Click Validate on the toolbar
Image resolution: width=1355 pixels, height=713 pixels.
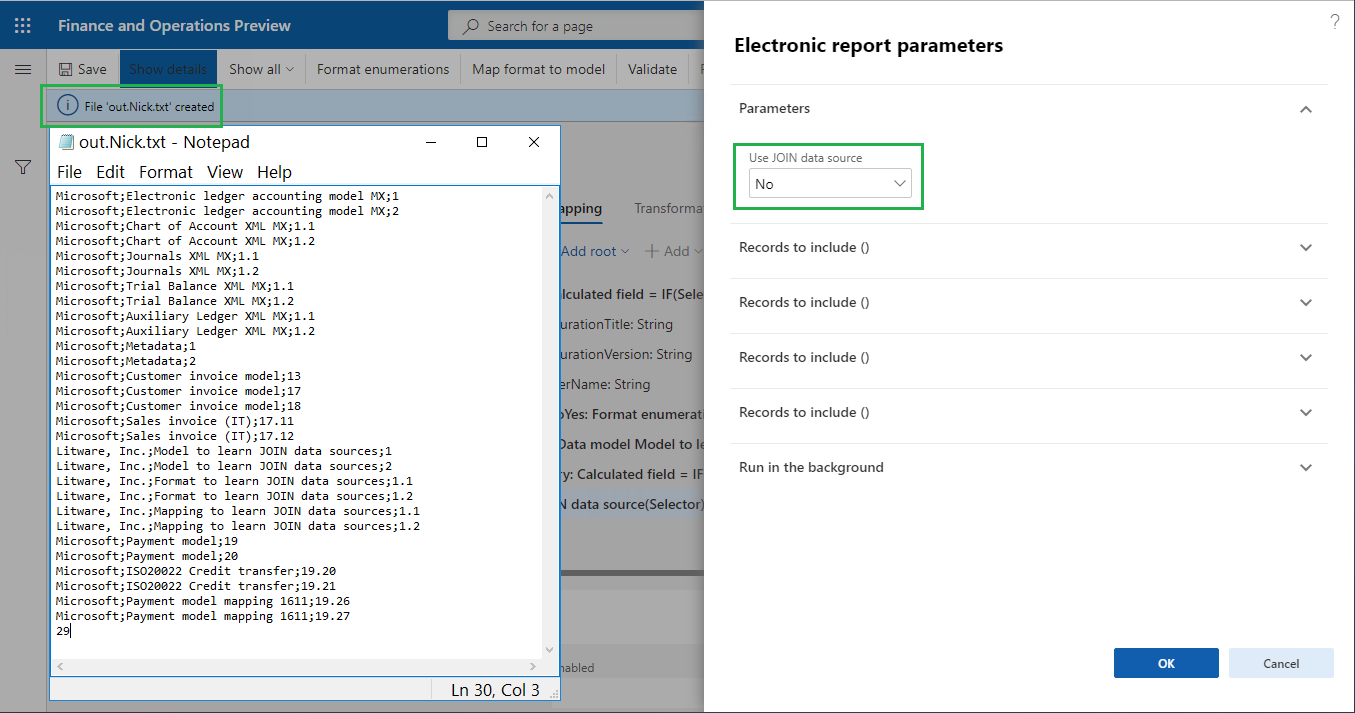coord(651,68)
